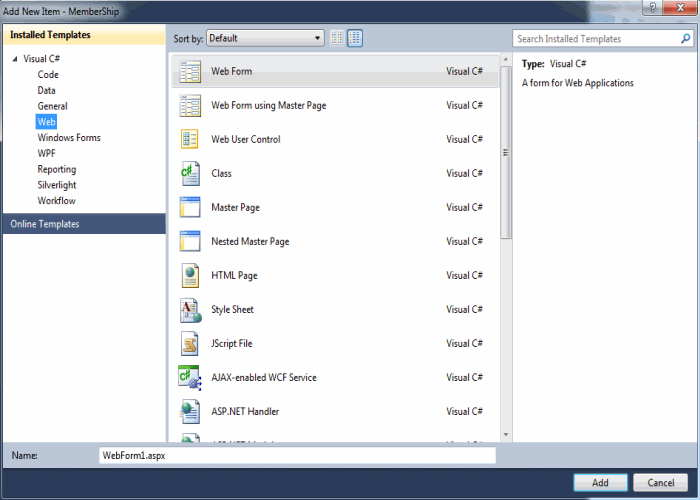Switch to medium icons list view
Viewport: 700px width, 500px height.
(x=355, y=38)
